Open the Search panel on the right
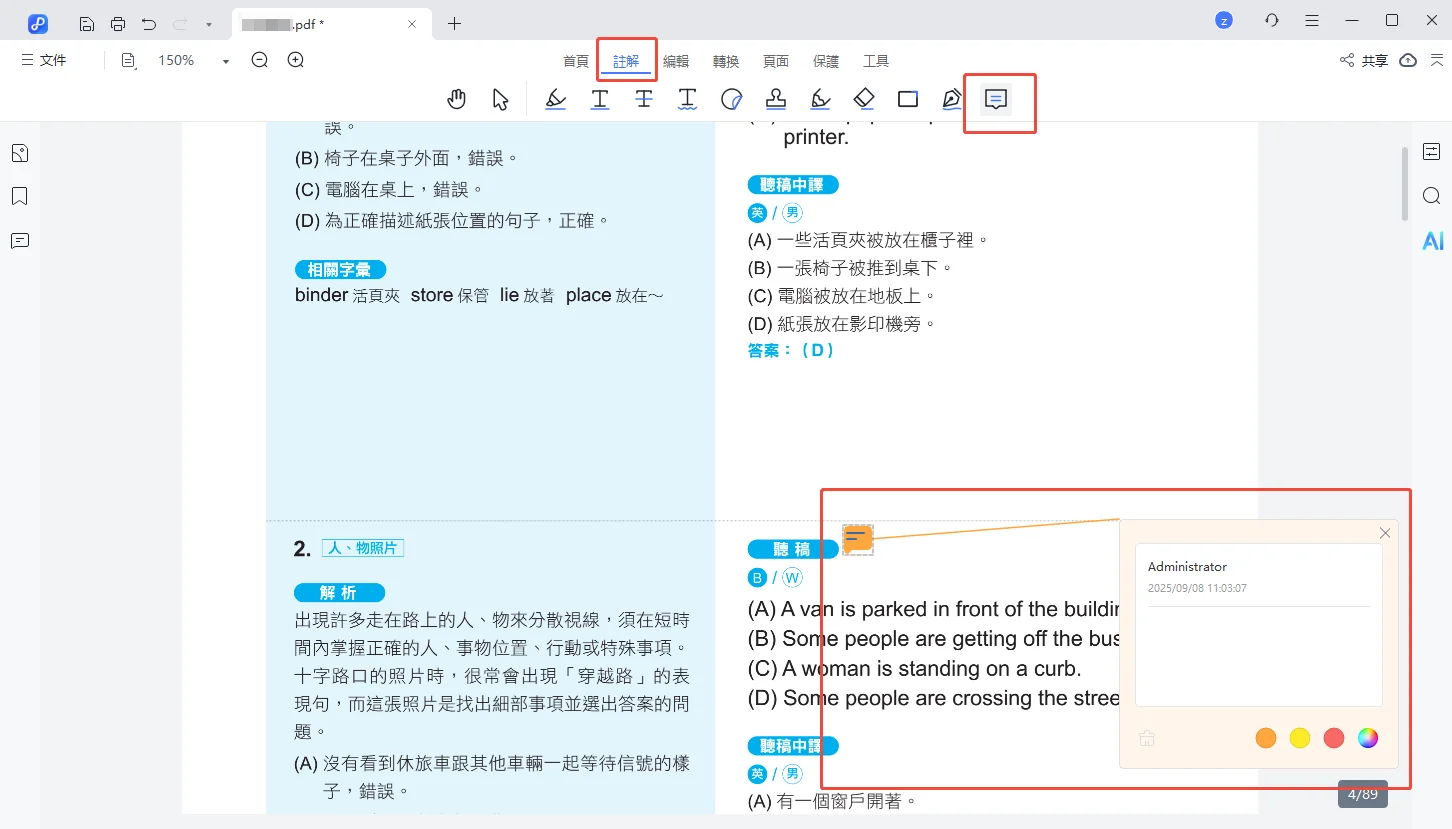 coord(1431,195)
